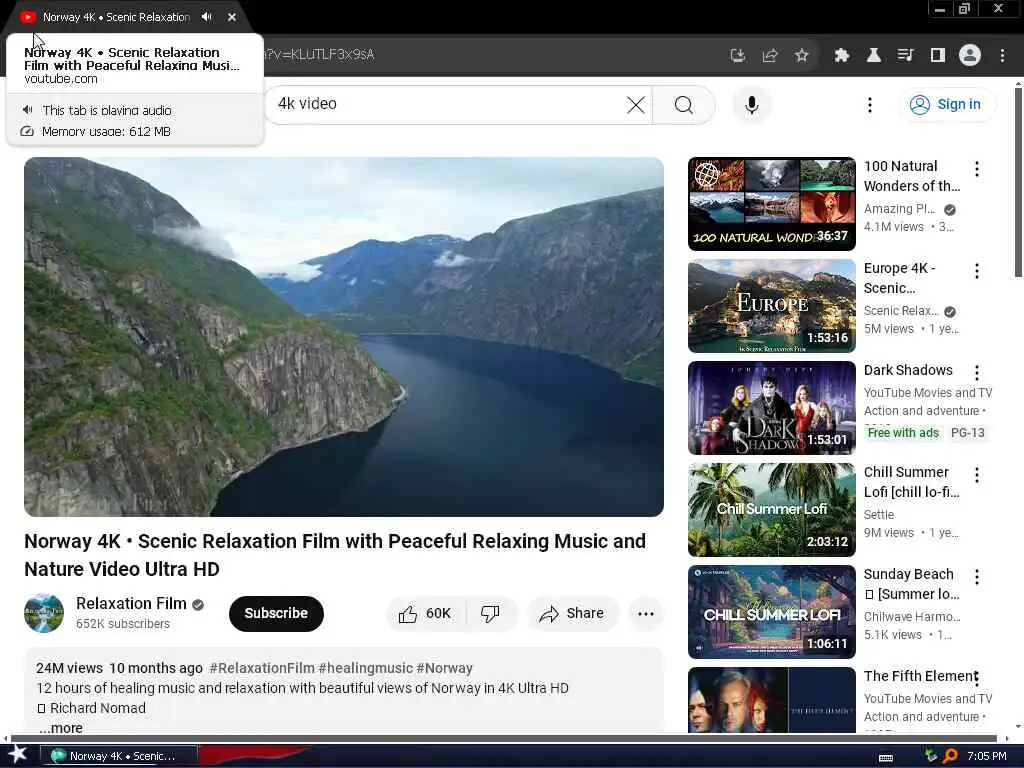Screen dimensions: 1024x768
Task: Sign in to YouTube
Action: tap(947, 104)
